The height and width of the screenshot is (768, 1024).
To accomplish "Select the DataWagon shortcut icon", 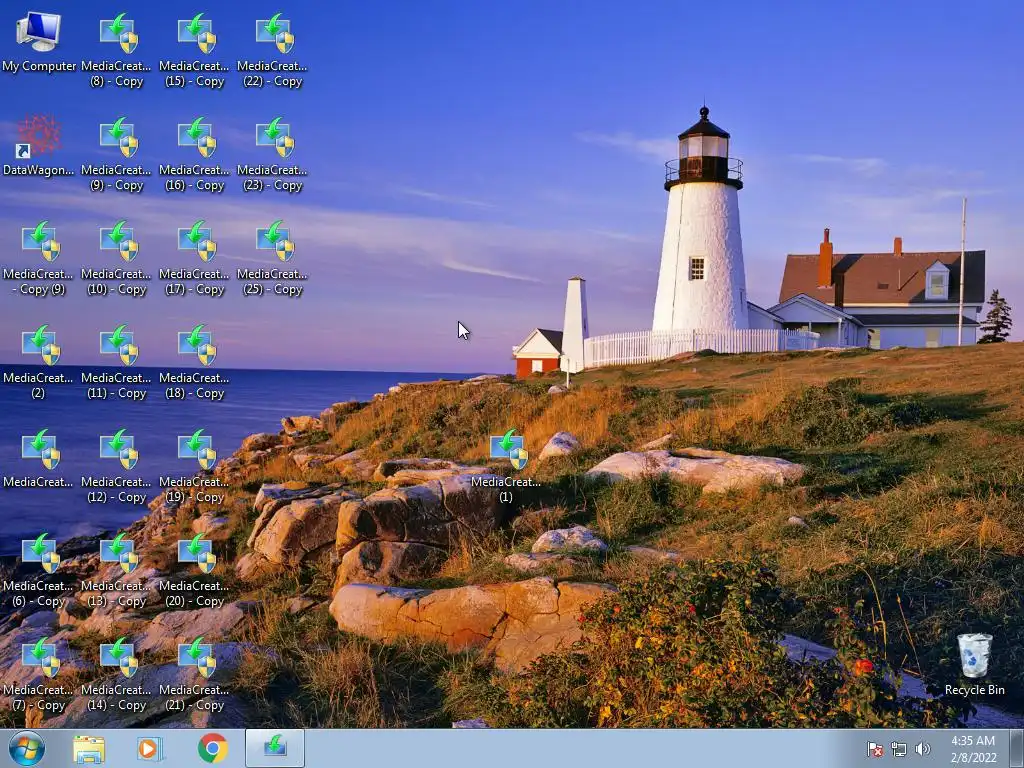I will [x=39, y=146].
